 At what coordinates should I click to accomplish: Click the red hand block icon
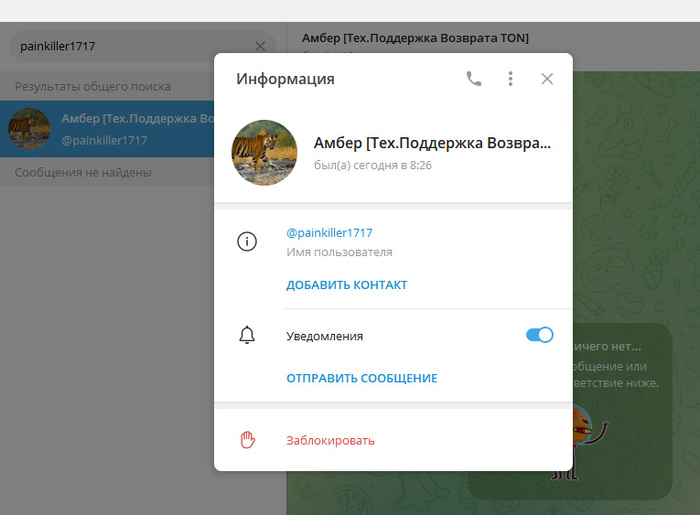click(x=247, y=440)
